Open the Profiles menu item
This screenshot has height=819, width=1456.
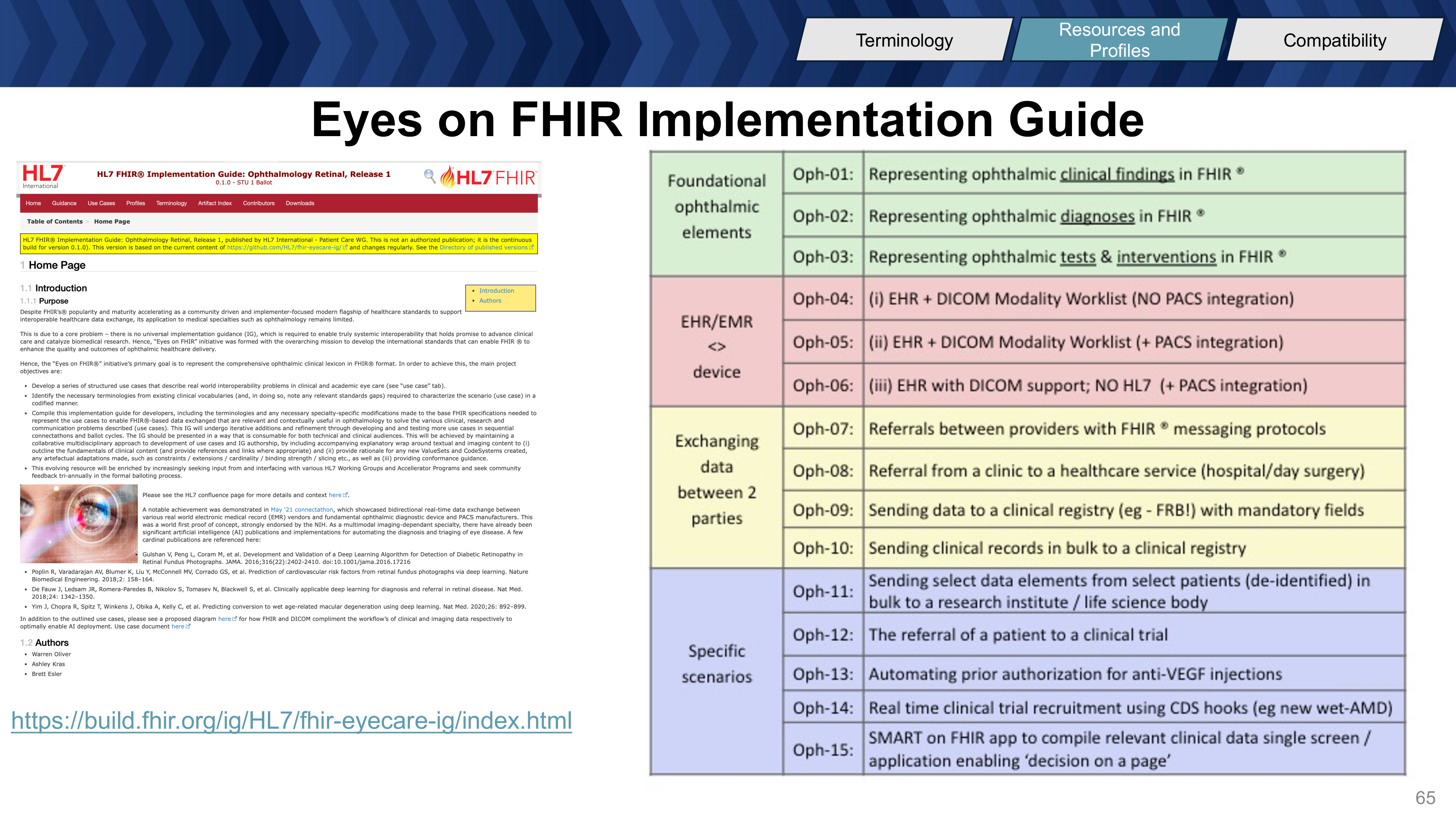click(x=136, y=203)
